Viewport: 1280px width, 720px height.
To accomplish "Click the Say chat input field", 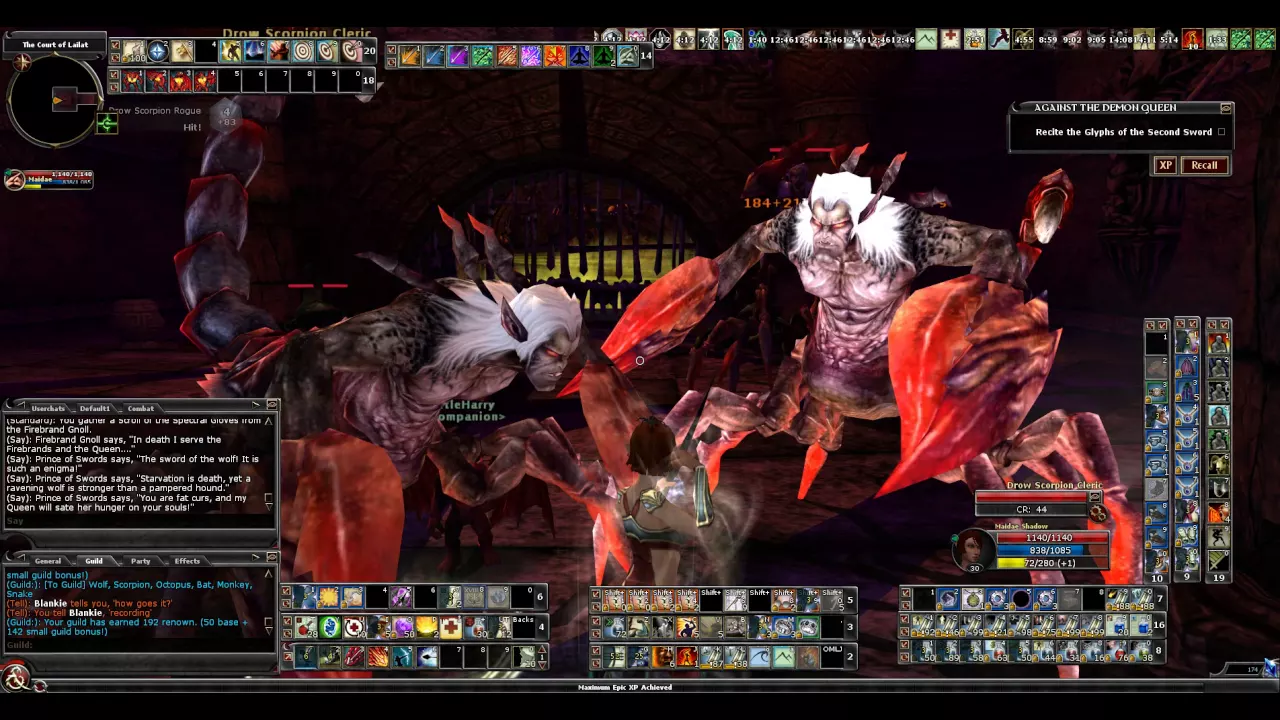I will coord(138,521).
